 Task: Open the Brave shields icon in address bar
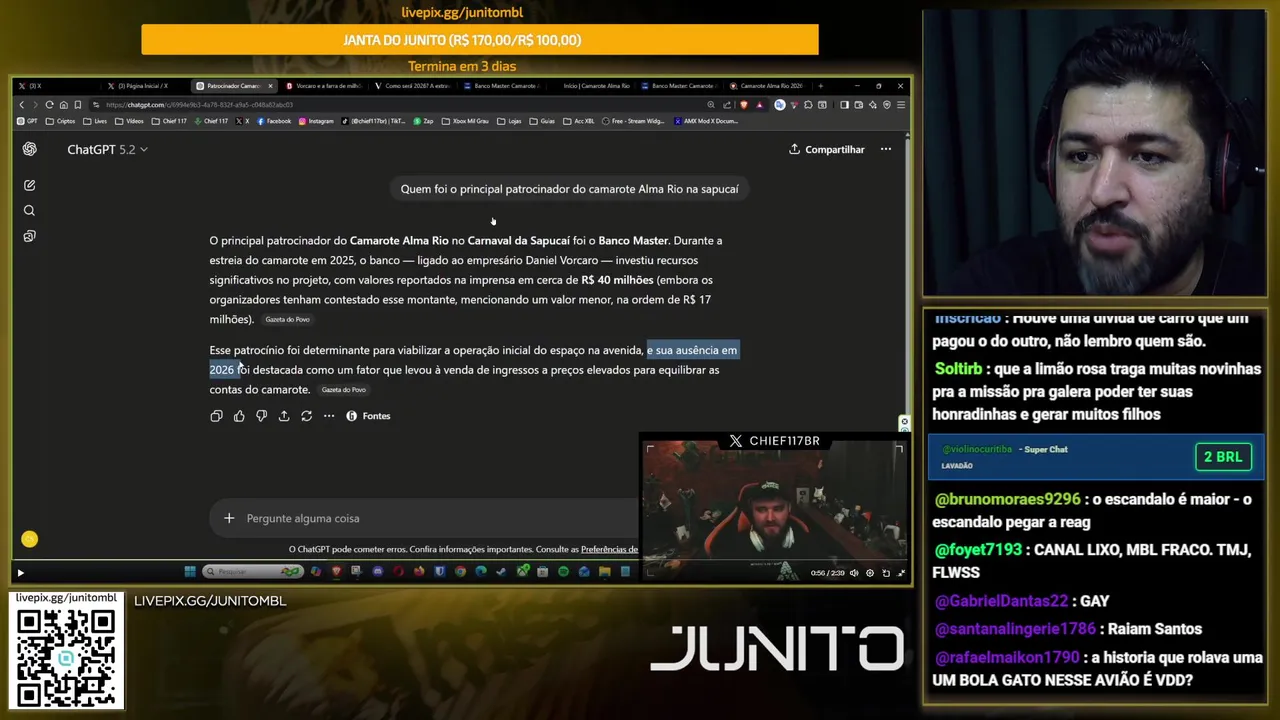pos(744,105)
